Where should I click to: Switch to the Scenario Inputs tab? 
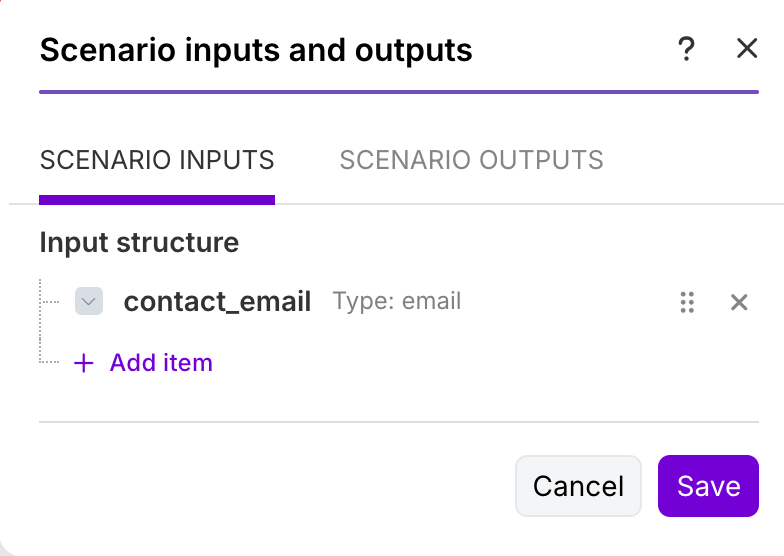(x=157, y=160)
